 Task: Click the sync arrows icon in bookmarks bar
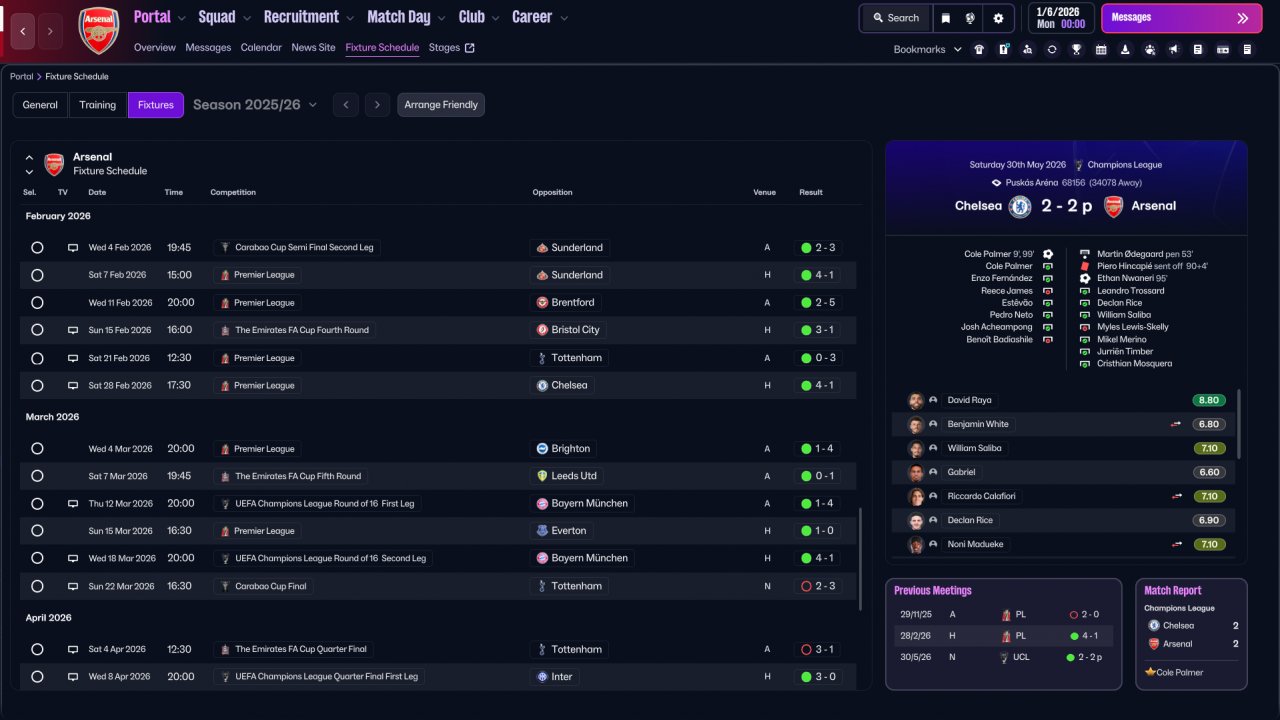[1052, 49]
